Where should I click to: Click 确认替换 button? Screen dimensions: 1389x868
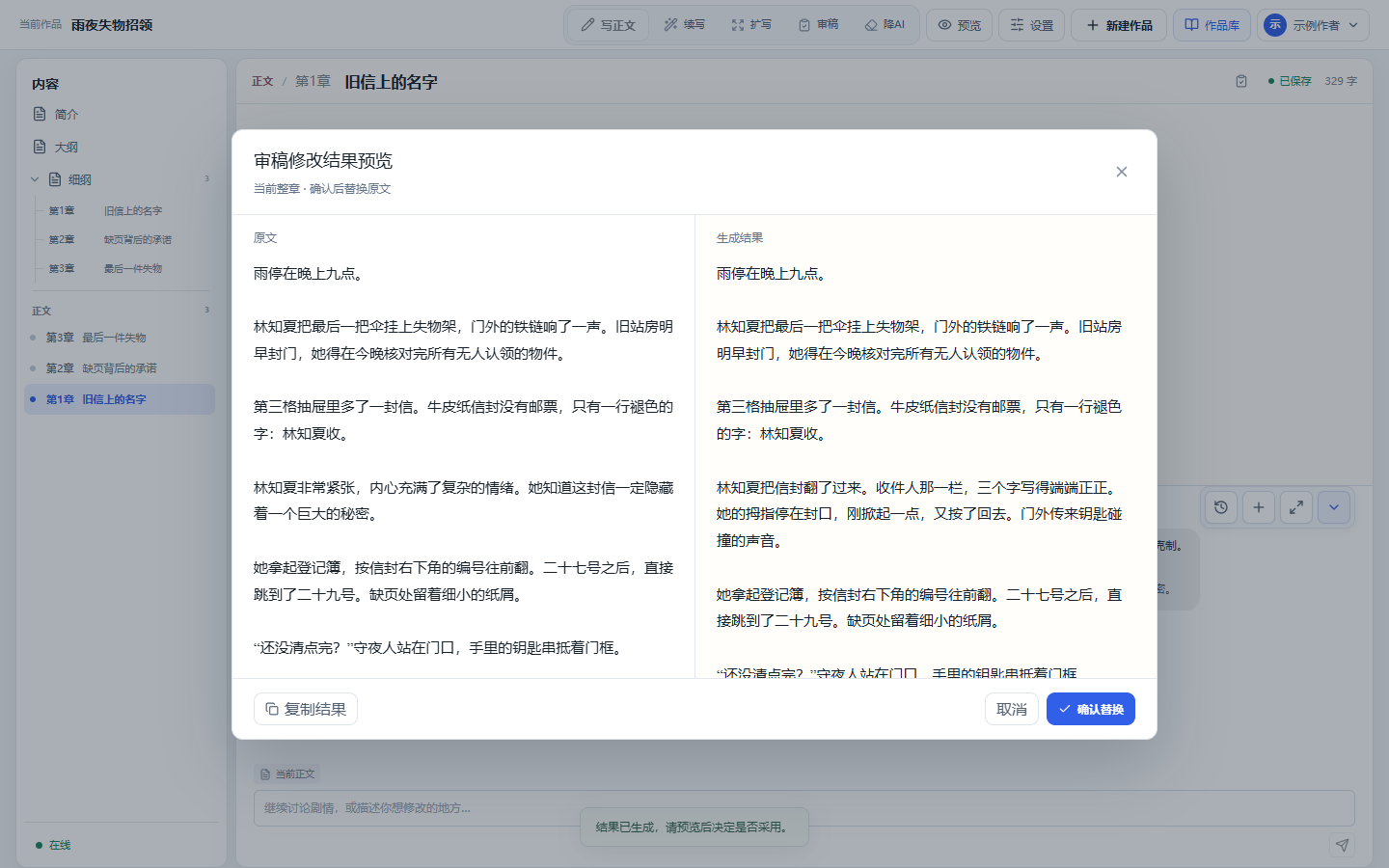coord(1090,709)
